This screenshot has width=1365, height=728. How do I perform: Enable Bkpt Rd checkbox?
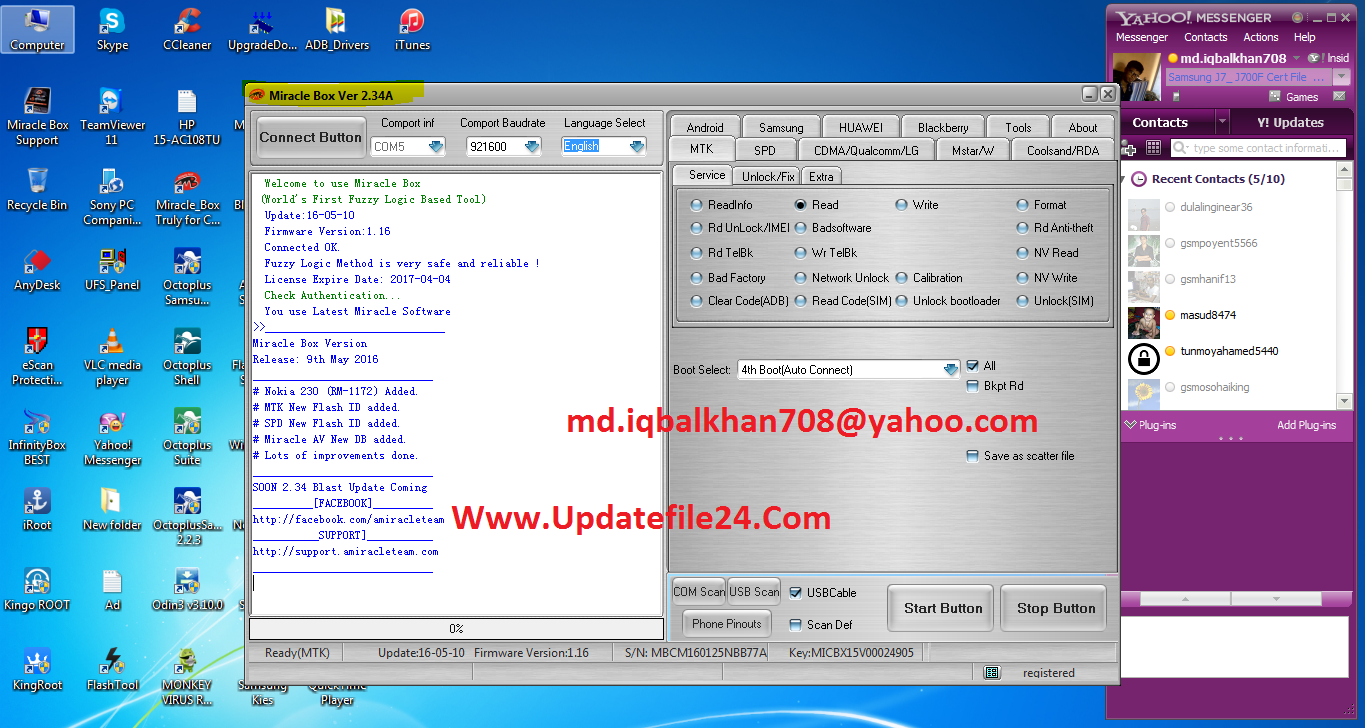point(972,386)
